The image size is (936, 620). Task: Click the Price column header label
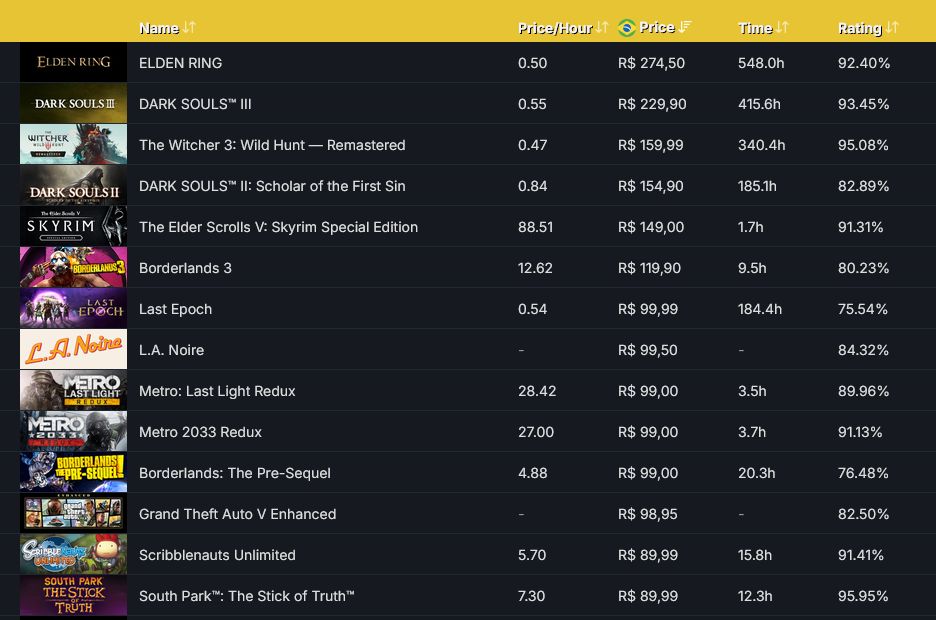657,27
